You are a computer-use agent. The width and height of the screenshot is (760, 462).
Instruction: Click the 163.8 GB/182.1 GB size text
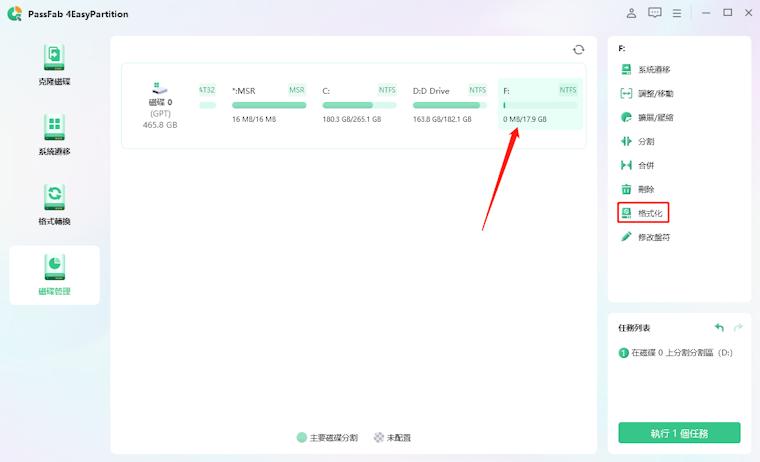pyautogui.click(x=442, y=119)
